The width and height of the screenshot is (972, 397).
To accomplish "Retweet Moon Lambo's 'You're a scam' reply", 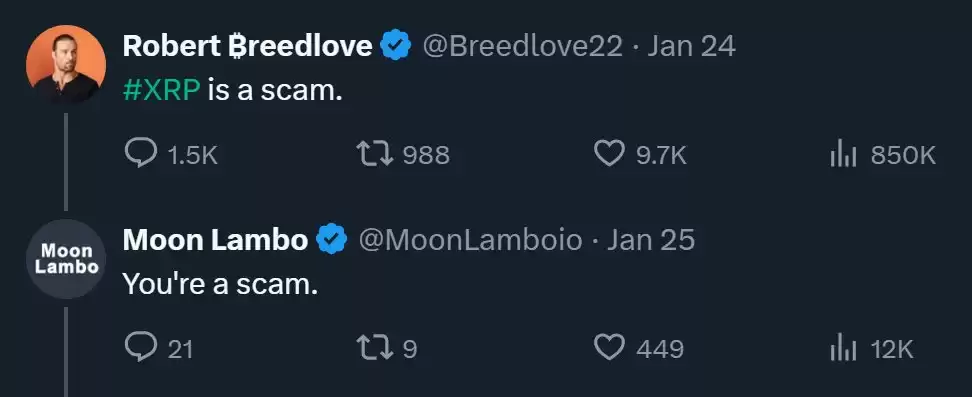I will pos(387,348).
